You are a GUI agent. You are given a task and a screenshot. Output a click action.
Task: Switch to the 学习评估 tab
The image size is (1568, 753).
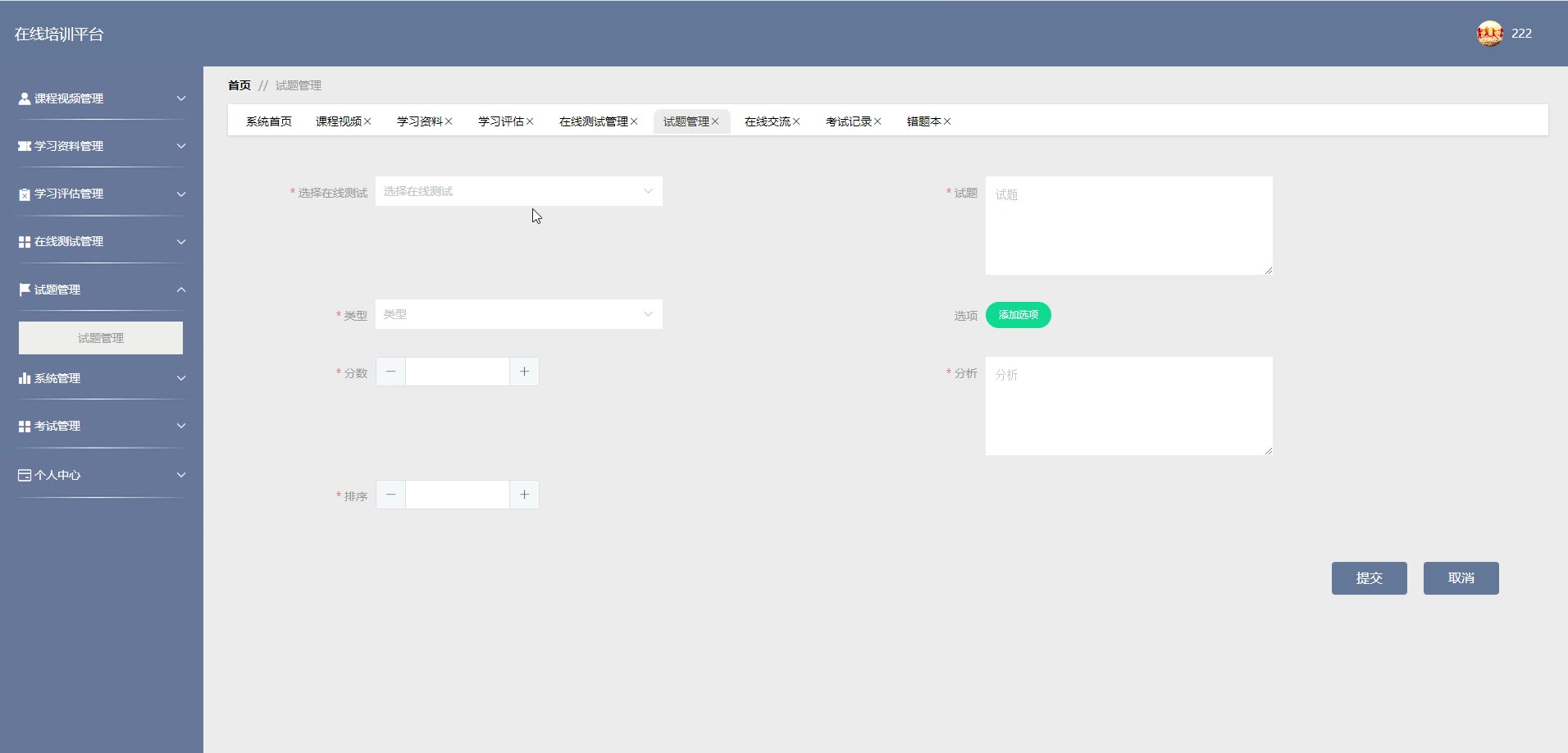(501, 121)
